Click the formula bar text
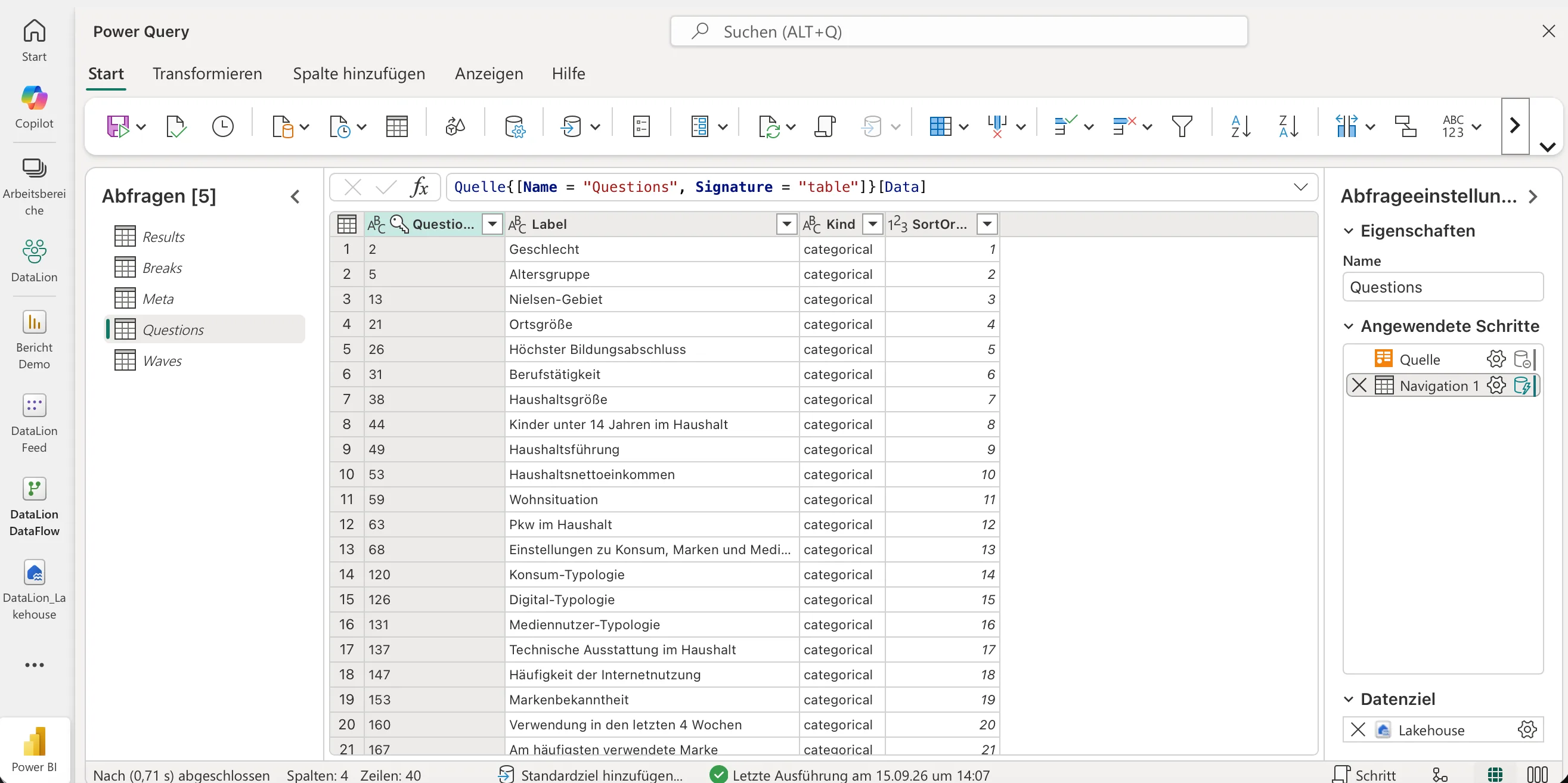 pos(690,187)
